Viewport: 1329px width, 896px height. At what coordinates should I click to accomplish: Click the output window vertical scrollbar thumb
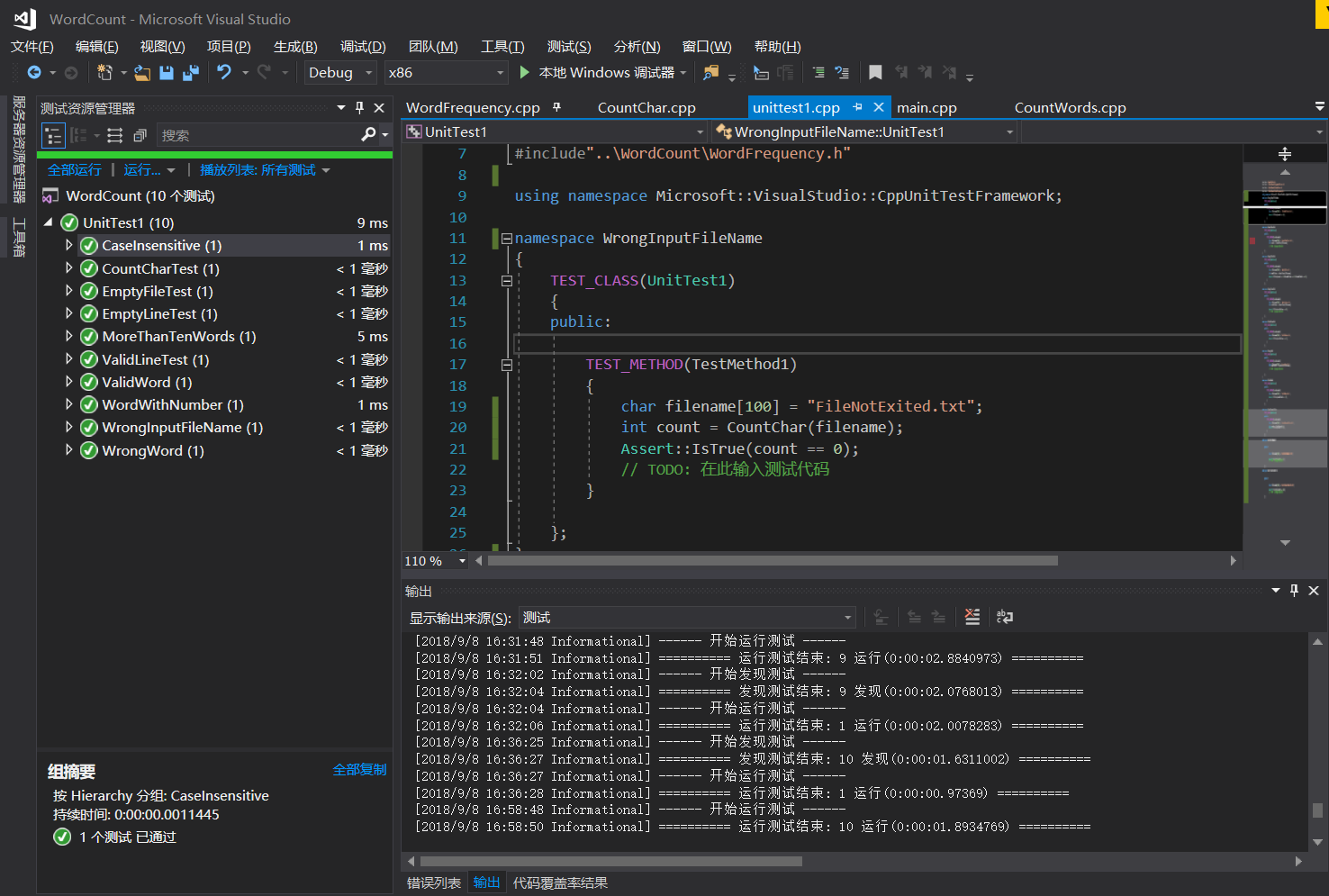[x=1317, y=810]
